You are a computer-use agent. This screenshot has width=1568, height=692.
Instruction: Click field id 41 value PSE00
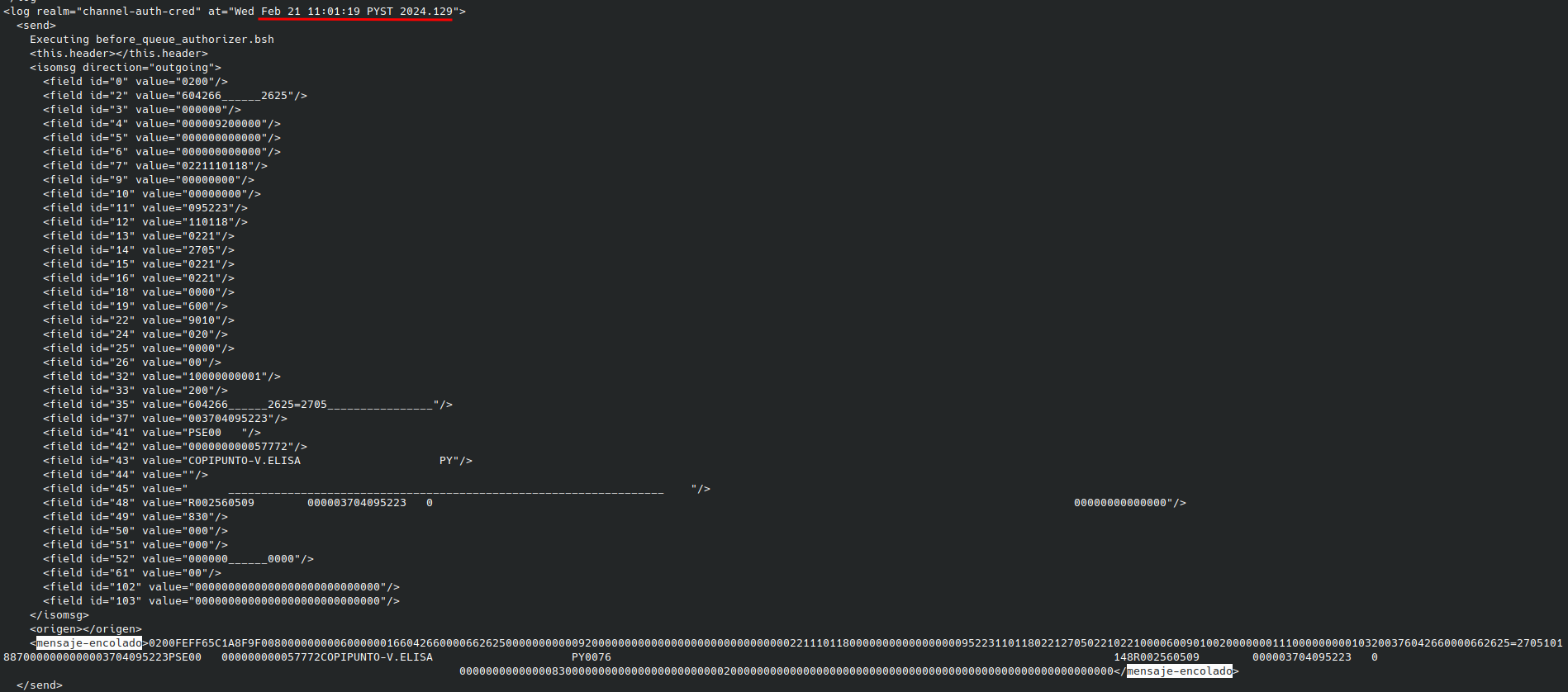tap(152, 433)
